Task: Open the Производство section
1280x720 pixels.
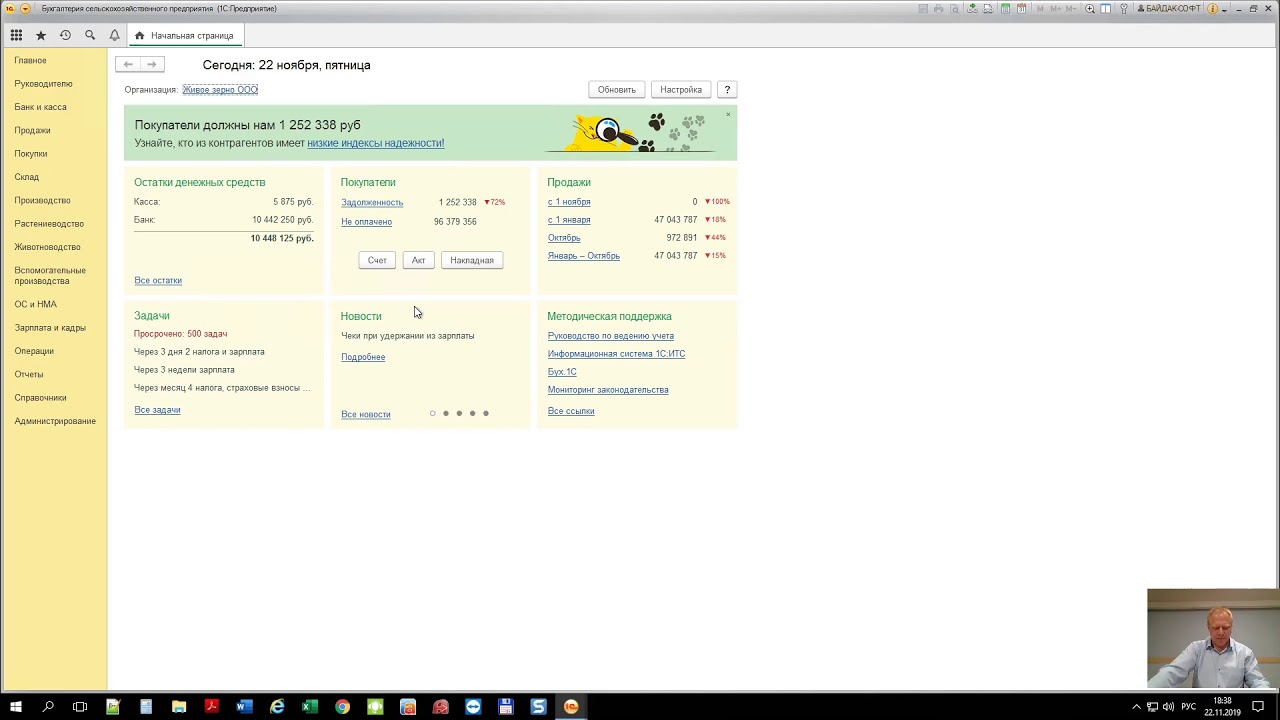Action: 42,200
